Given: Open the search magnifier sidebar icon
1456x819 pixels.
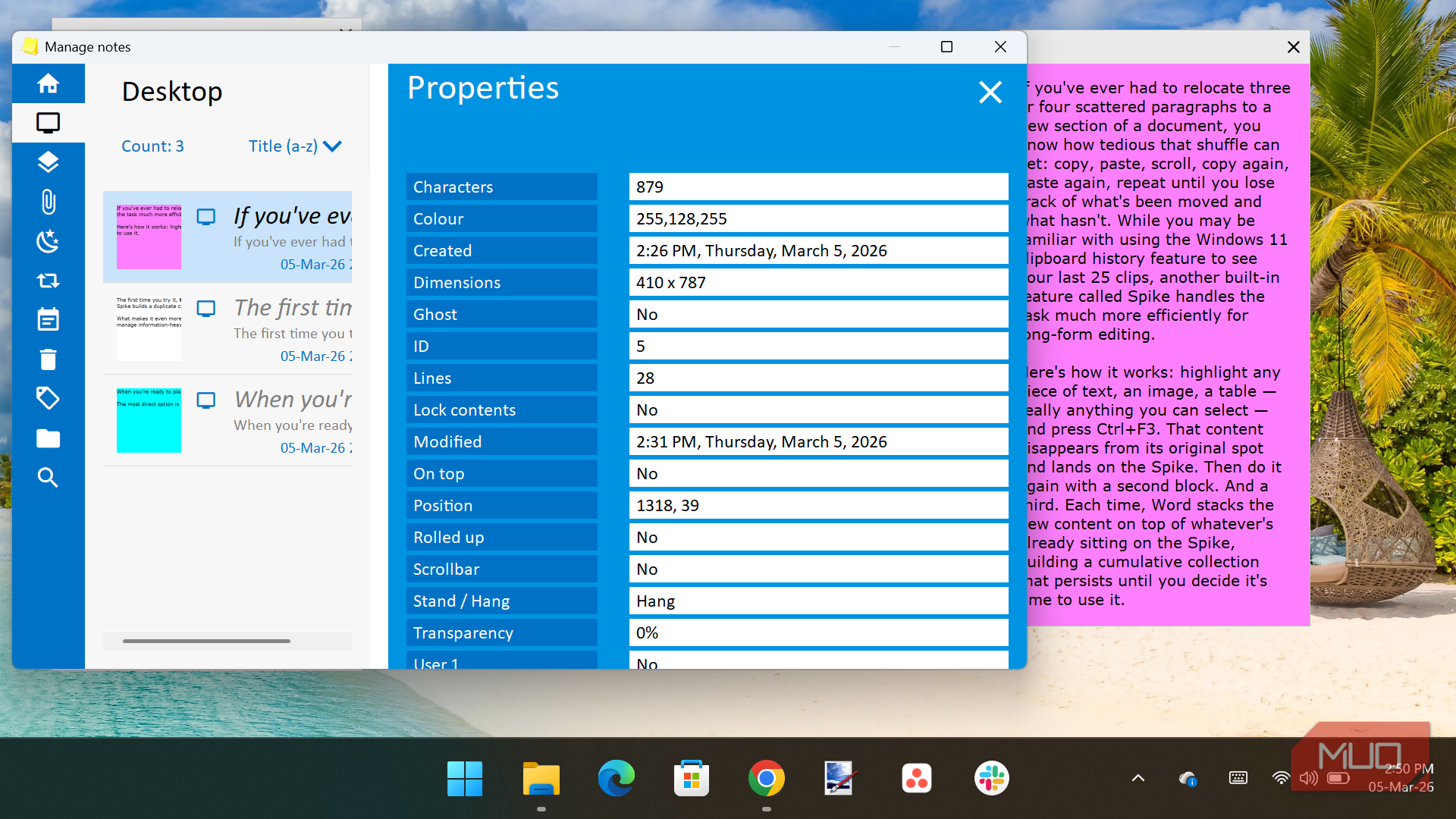Looking at the screenshot, I should 48,477.
